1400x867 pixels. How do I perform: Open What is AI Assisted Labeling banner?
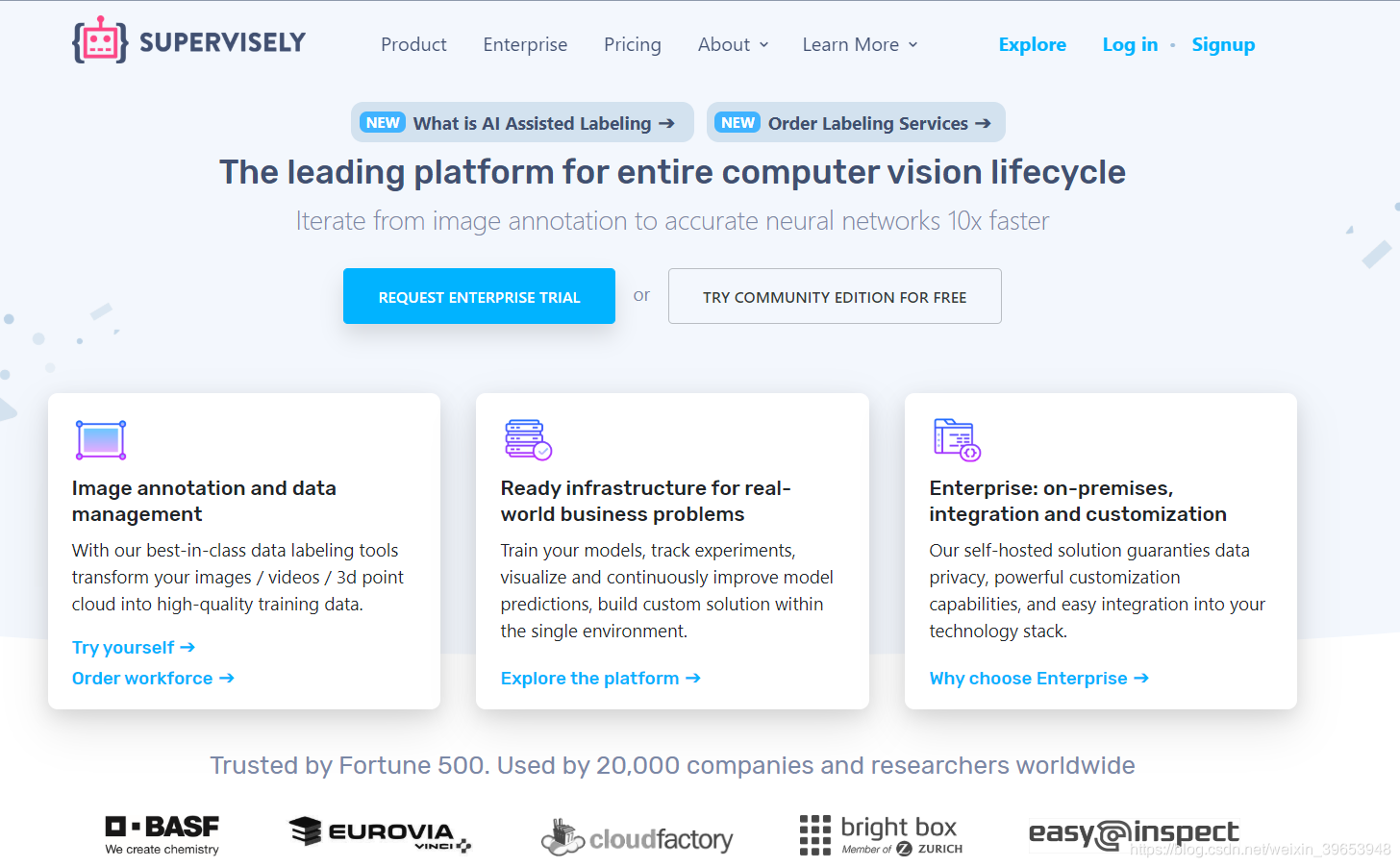coord(522,122)
